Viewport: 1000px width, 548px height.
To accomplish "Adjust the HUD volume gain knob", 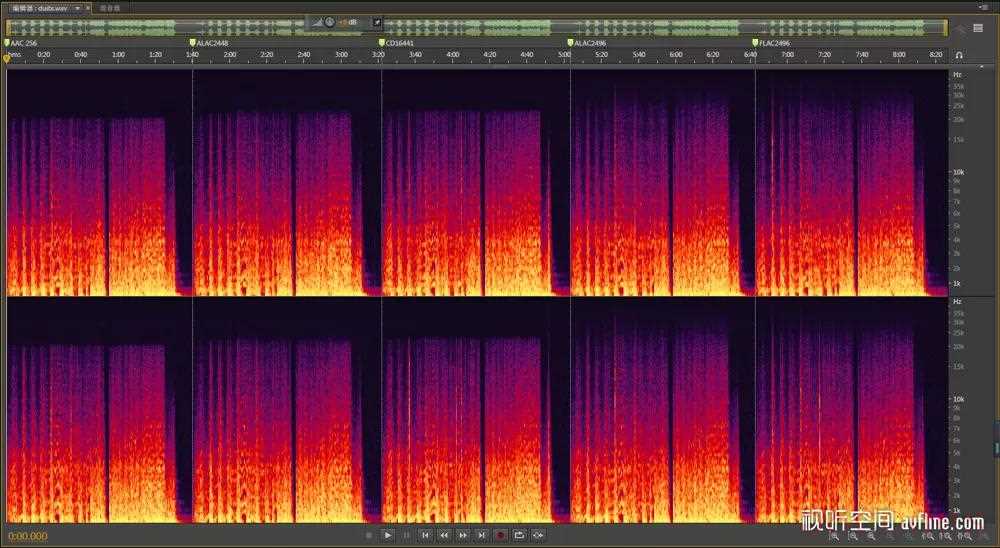I will point(329,21).
